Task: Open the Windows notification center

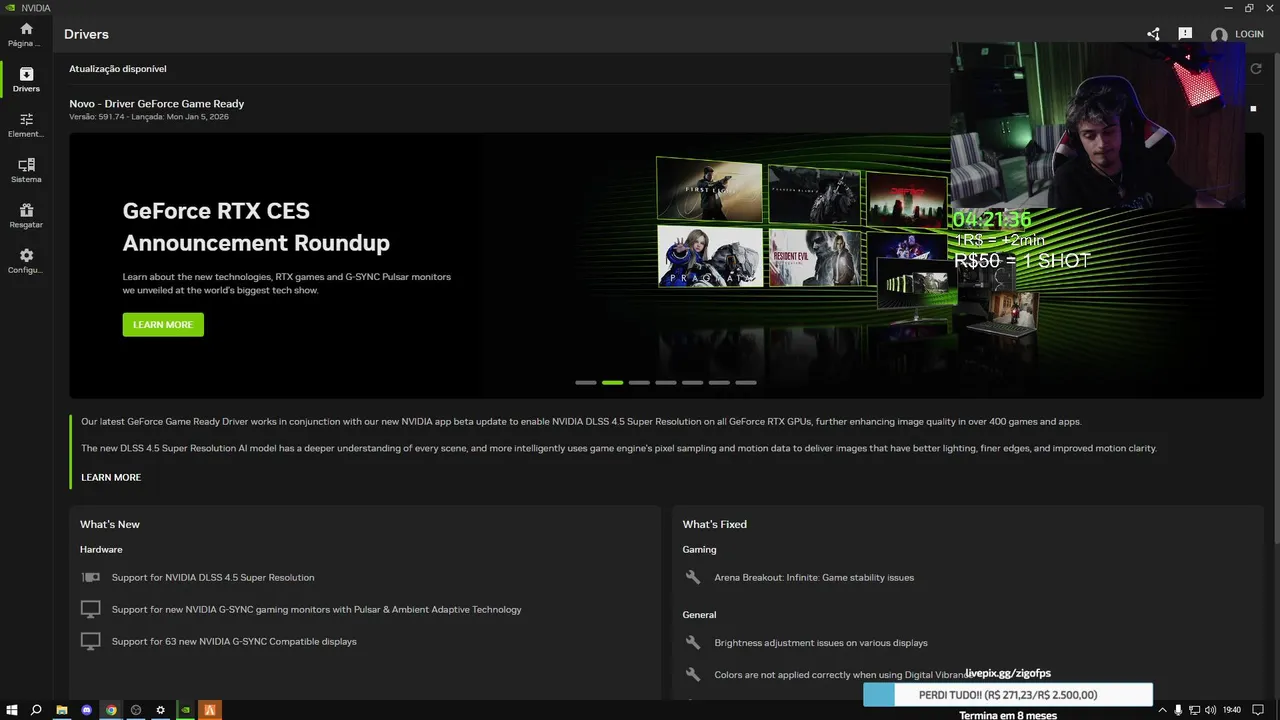Action: pyautogui.click(x=1258, y=710)
